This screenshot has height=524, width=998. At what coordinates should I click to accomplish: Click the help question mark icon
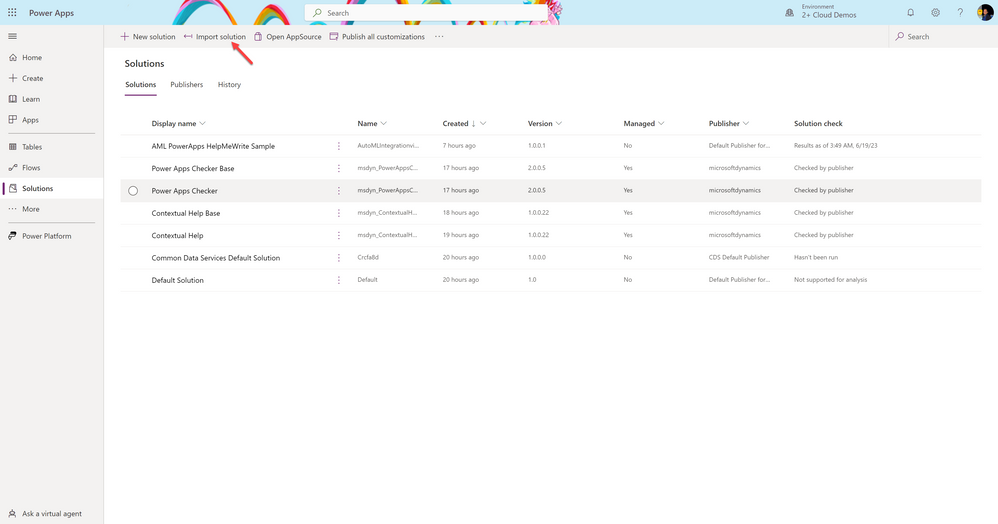[x=960, y=13]
